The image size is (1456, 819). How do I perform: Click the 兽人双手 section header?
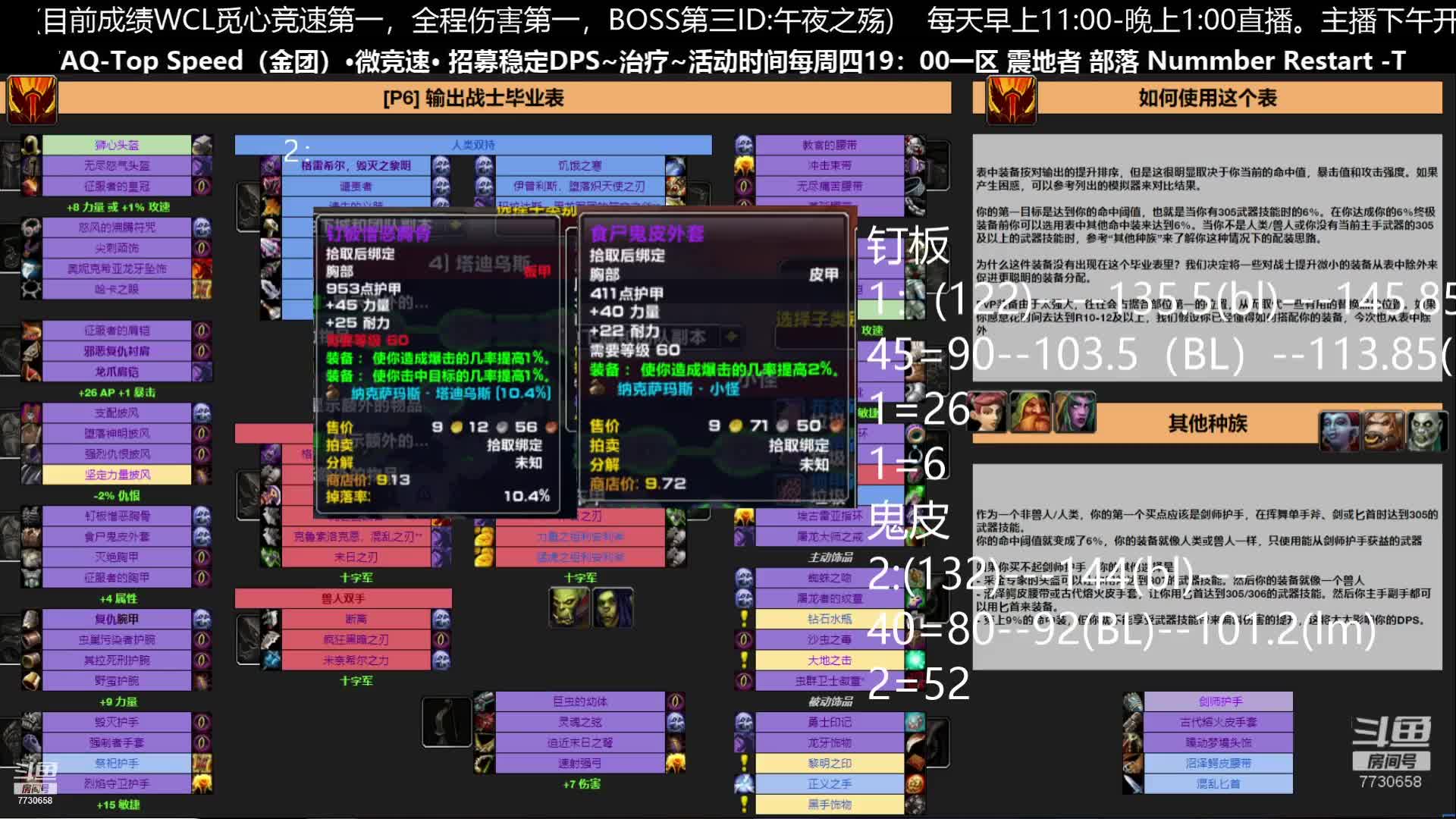pos(344,598)
